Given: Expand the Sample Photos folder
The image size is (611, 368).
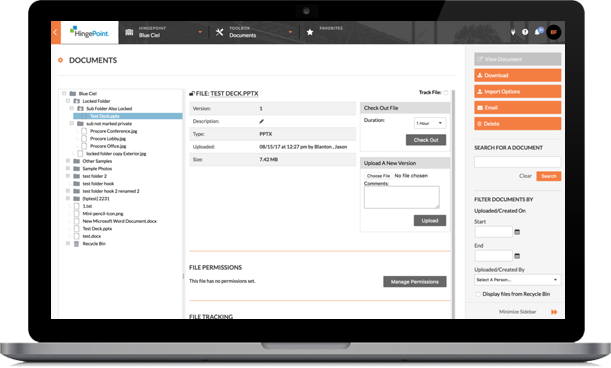Looking at the screenshot, I should [x=68, y=168].
